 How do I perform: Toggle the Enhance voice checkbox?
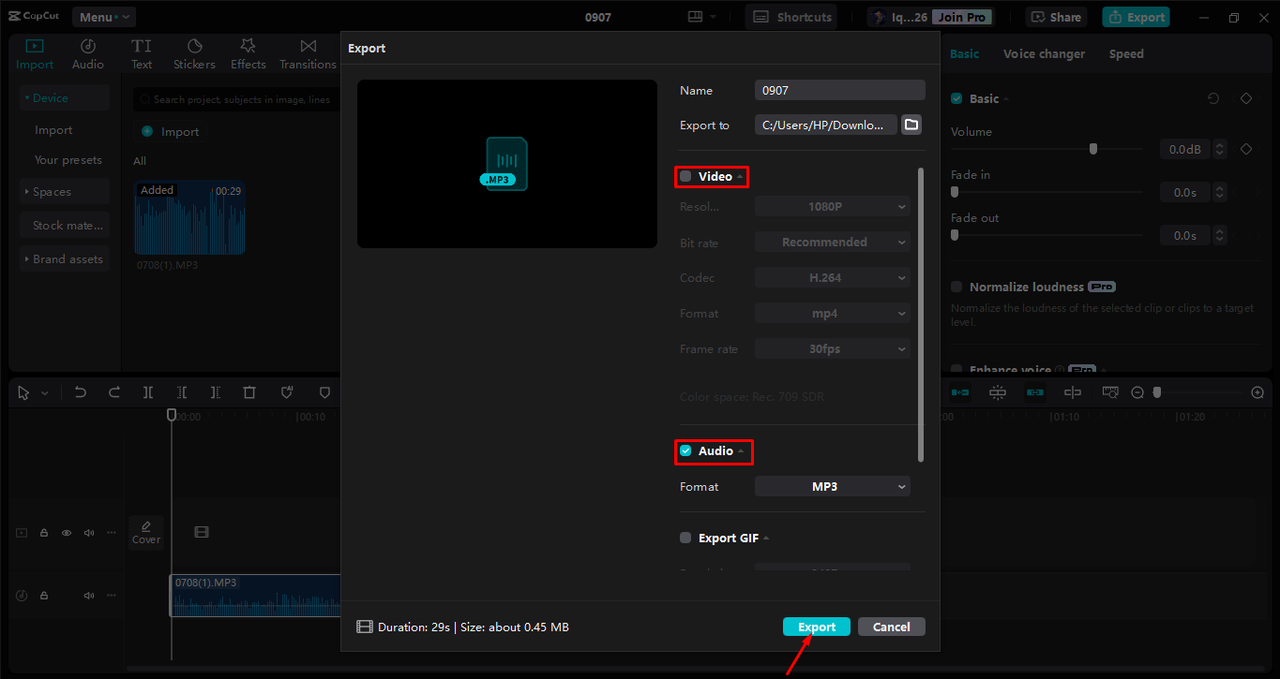pyautogui.click(x=957, y=369)
